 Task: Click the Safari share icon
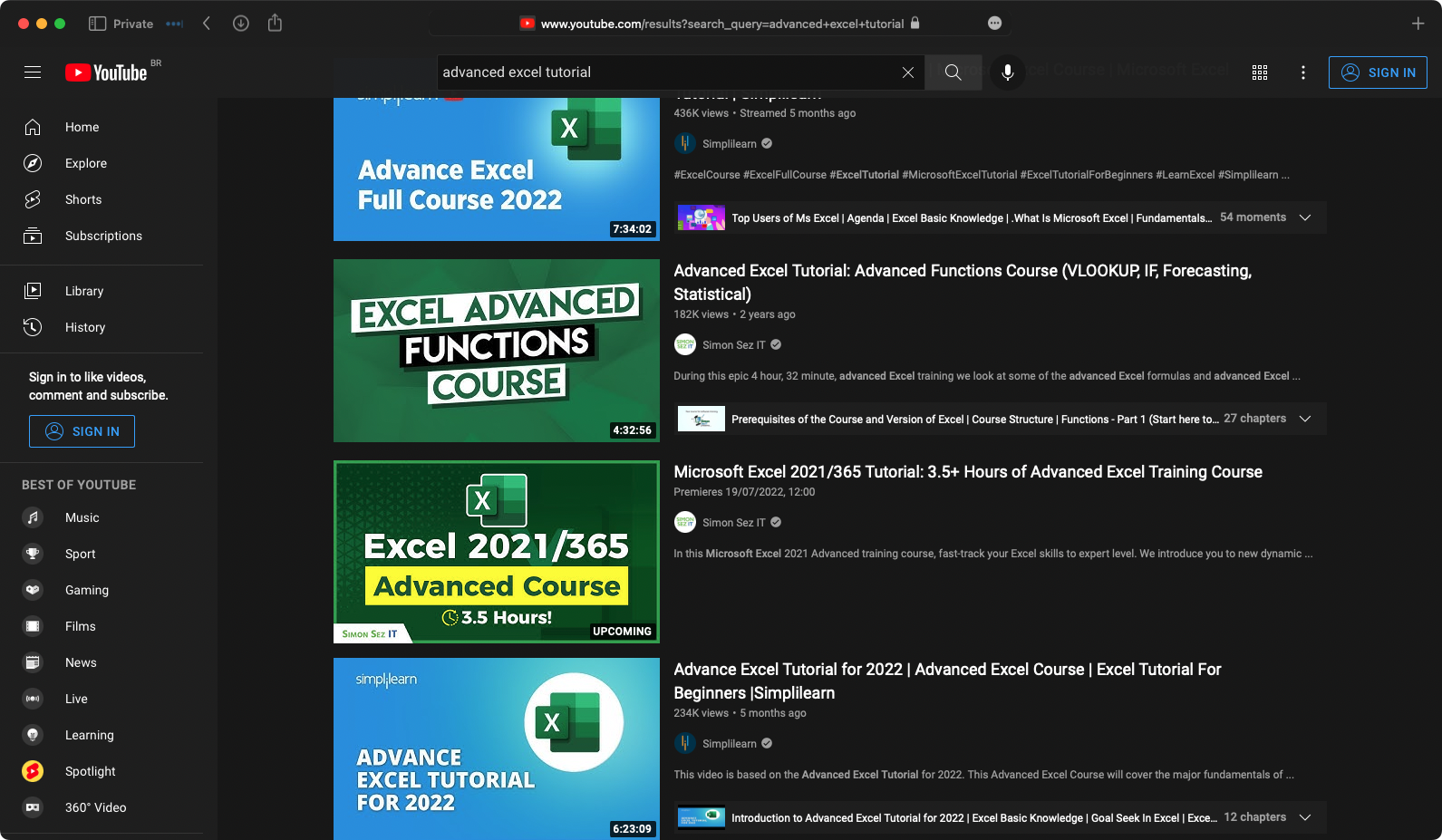pos(275,24)
